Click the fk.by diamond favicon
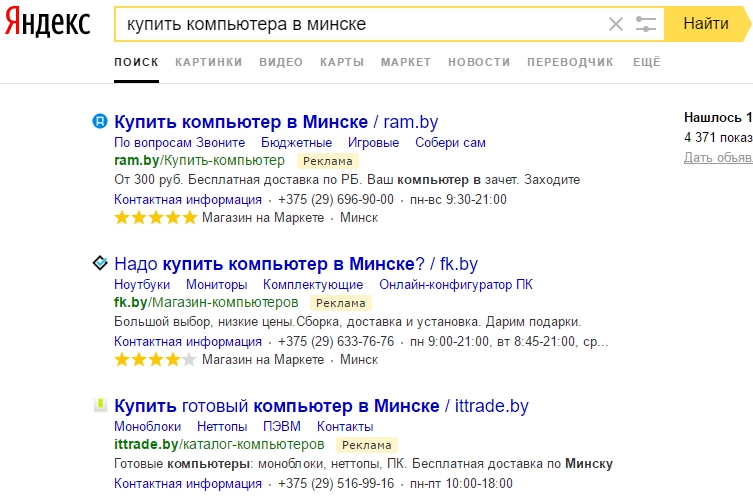The height and width of the screenshot is (502, 753). (100, 263)
